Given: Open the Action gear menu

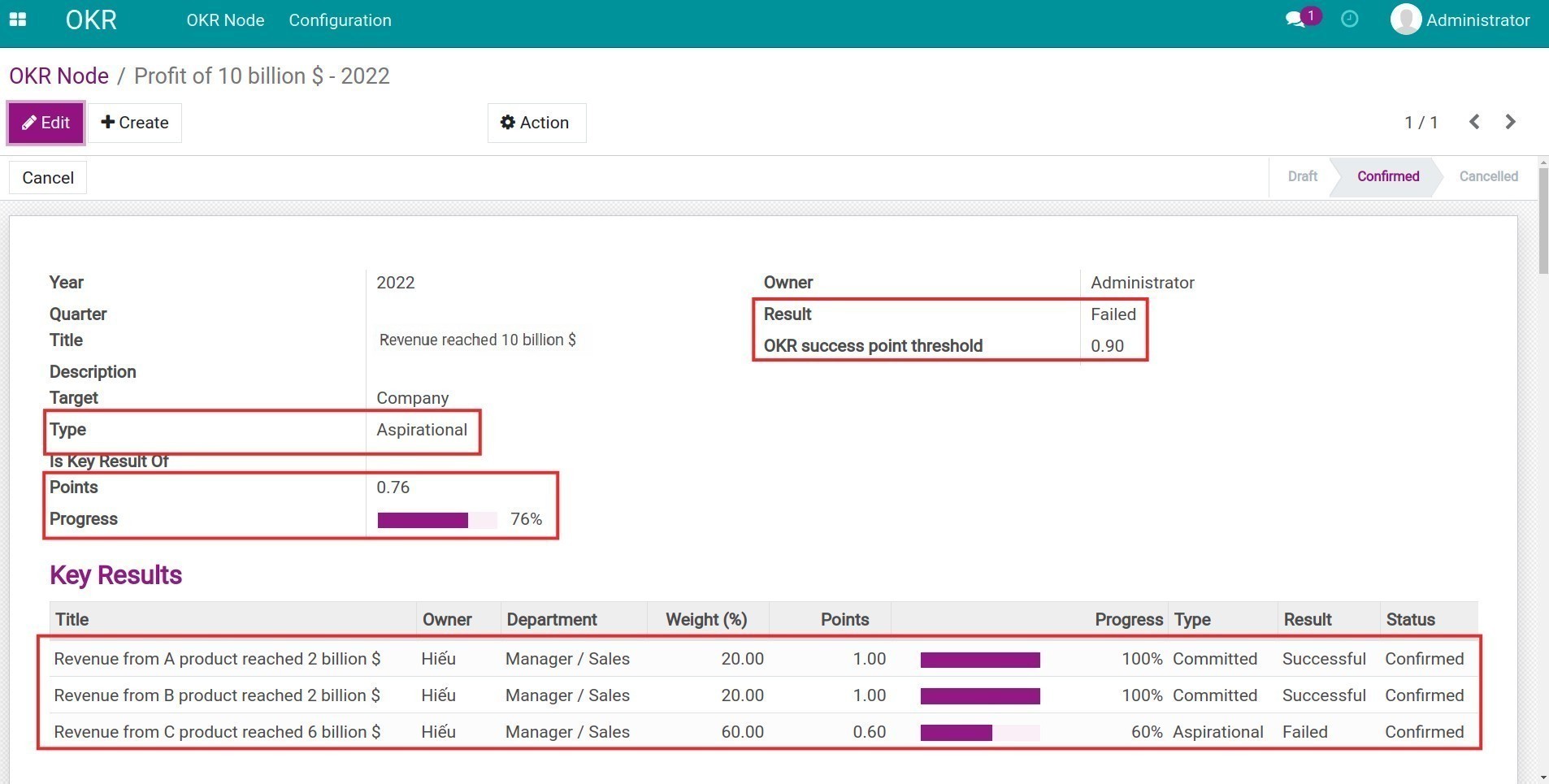Looking at the screenshot, I should click(x=536, y=123).
